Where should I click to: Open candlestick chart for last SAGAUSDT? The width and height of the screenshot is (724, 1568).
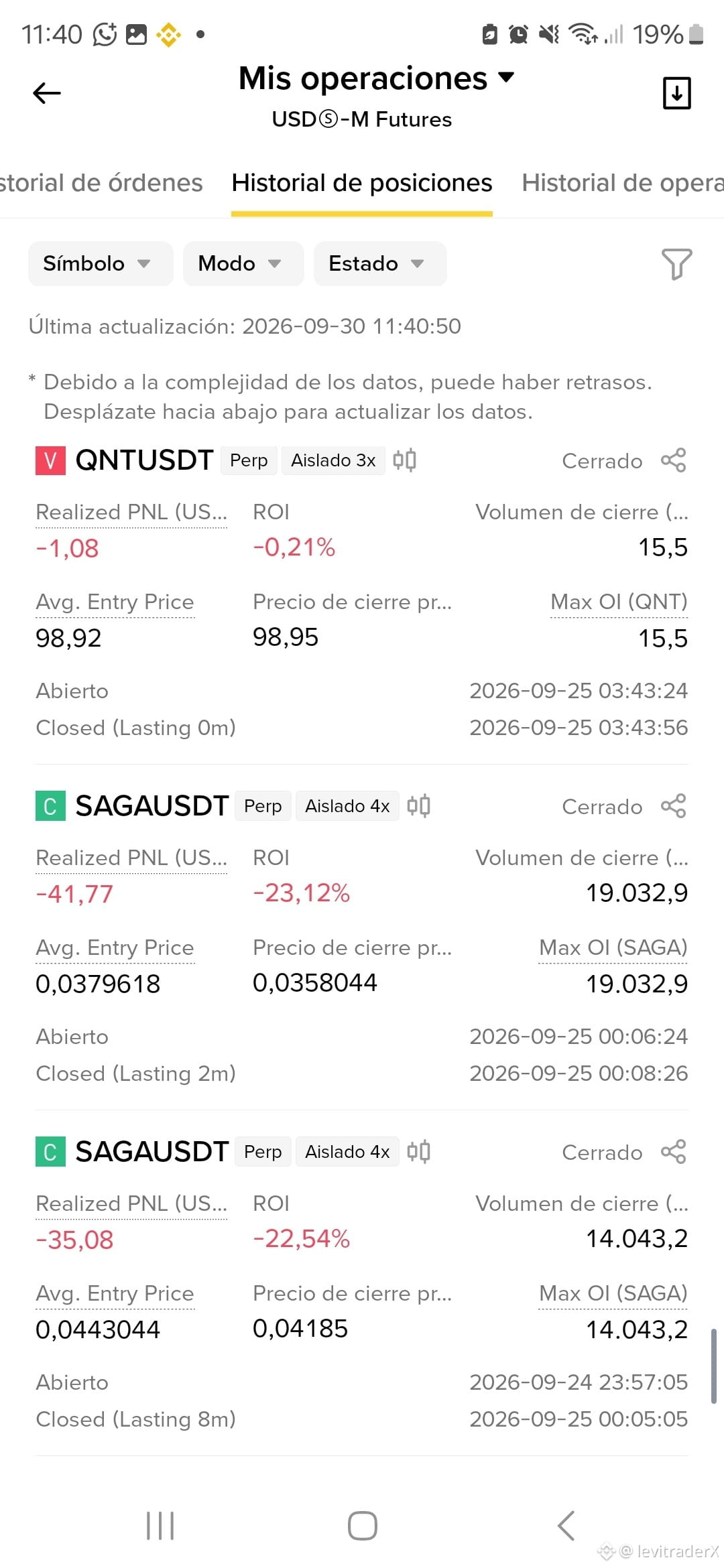[x=418, y=1152]
